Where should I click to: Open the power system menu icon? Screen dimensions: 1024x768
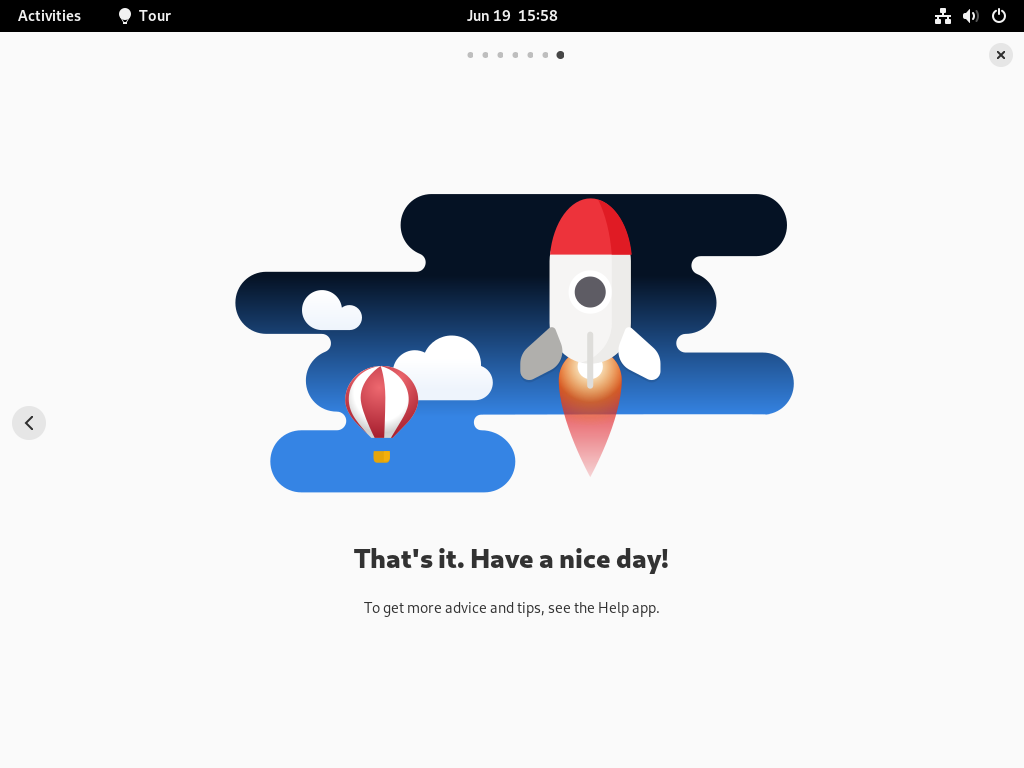click(999, 16)
